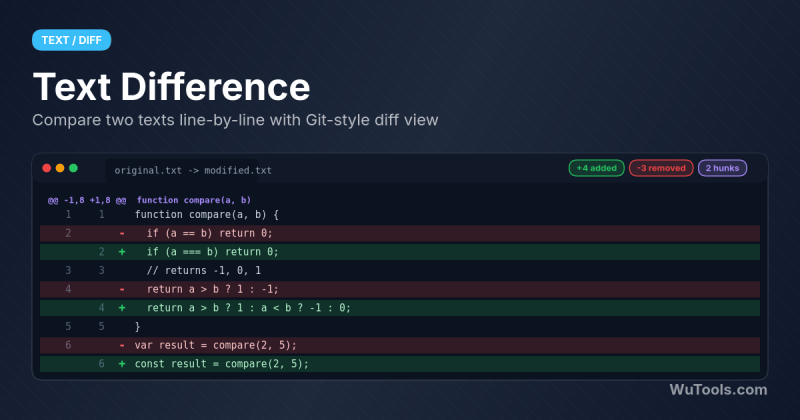Click plus marker on 'if (a === b)' row
Viewport: 800px width, 420px height.
click(122, 252)
